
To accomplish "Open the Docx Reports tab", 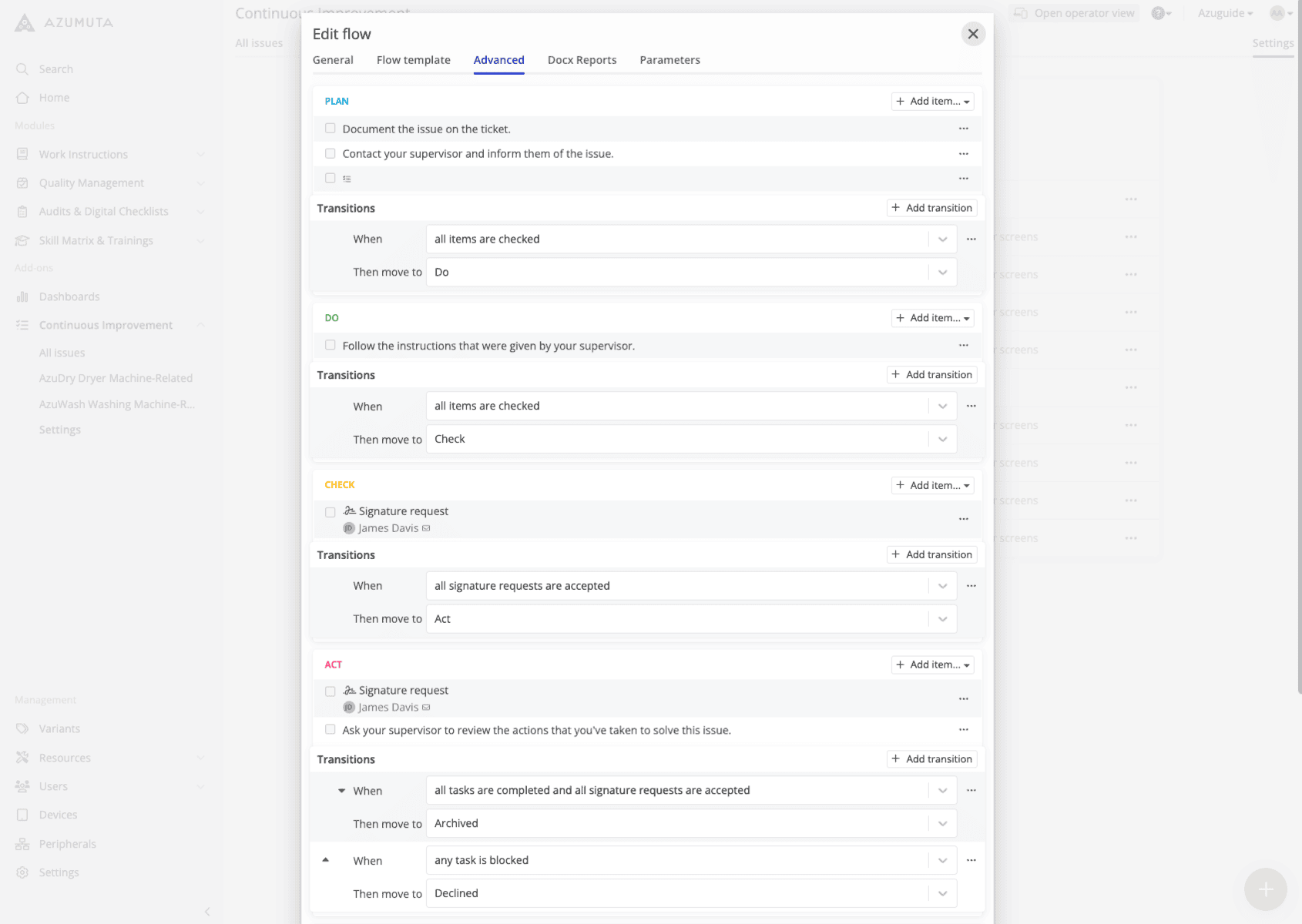I will (582, 60).
